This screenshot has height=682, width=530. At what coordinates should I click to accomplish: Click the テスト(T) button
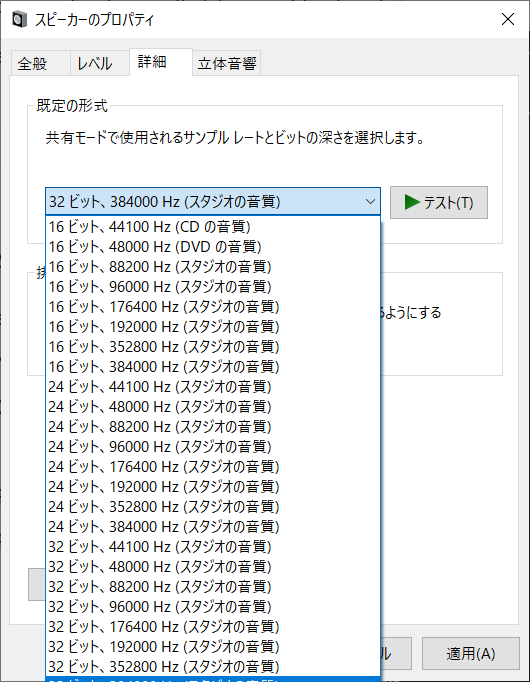(x=439, y=202)
